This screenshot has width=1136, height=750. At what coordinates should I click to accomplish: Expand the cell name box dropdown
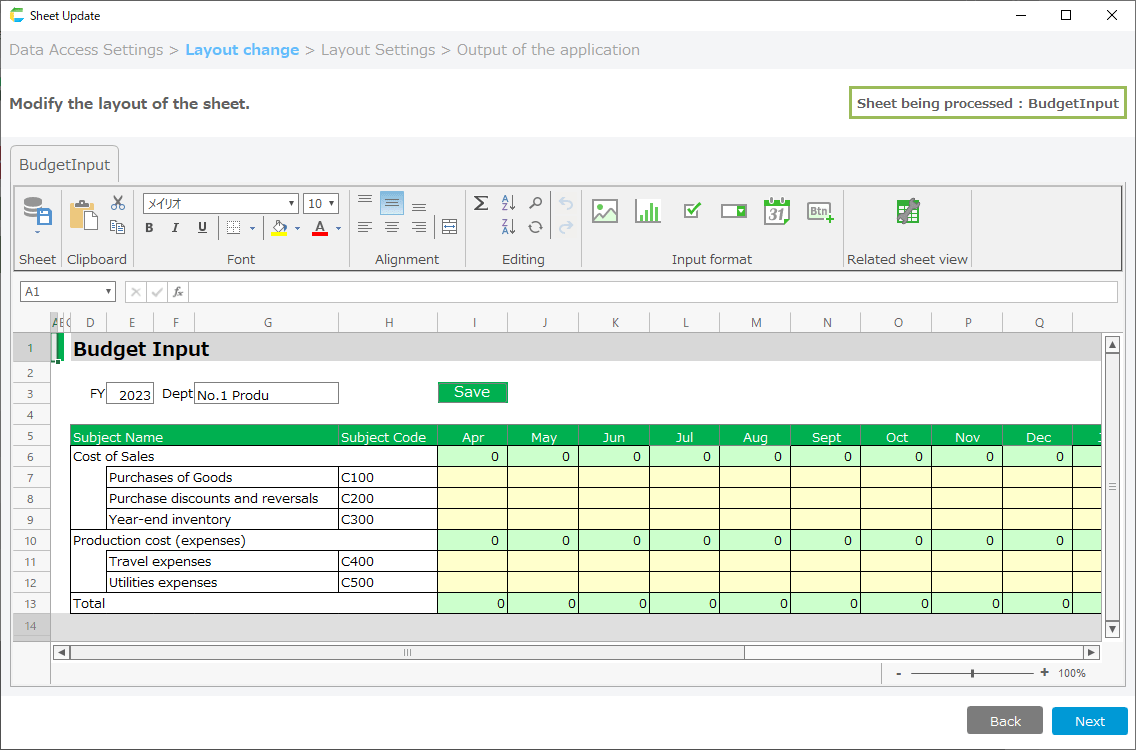pyautogui.click(x=108, y=292)
